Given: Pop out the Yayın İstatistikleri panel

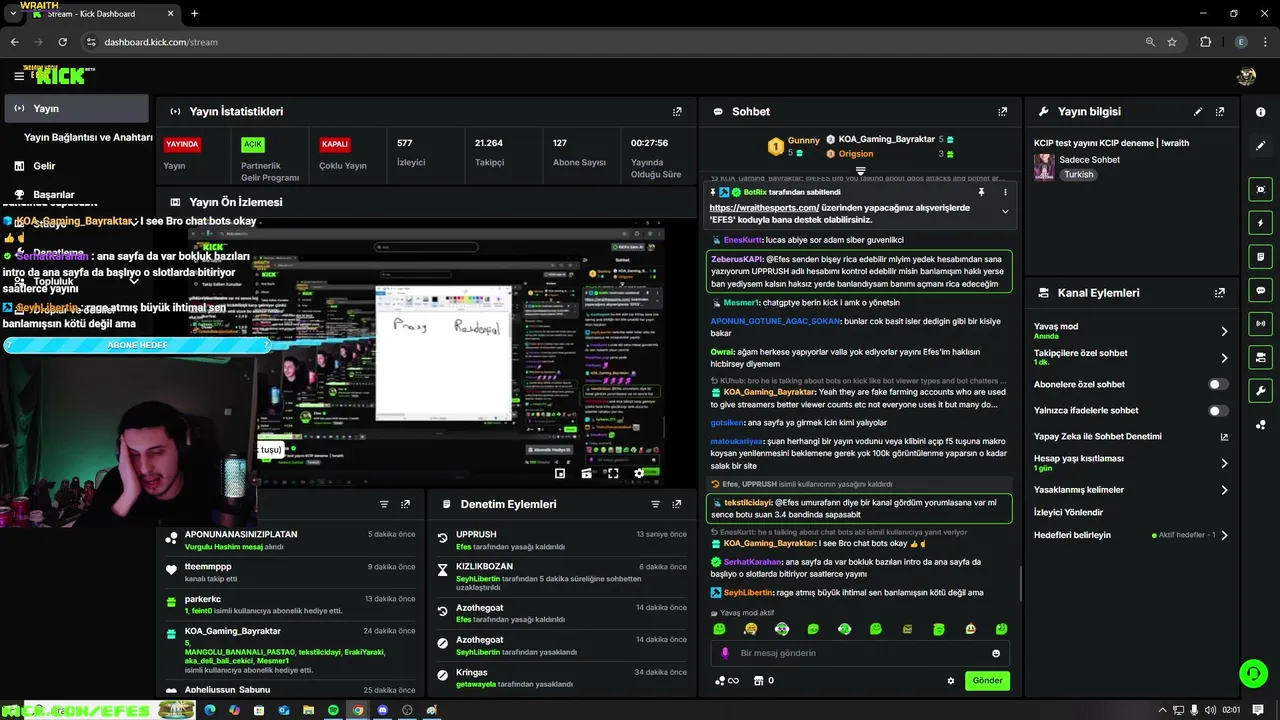Looking at the screenshot, I should pyautogui.click(x=677, y=112).
